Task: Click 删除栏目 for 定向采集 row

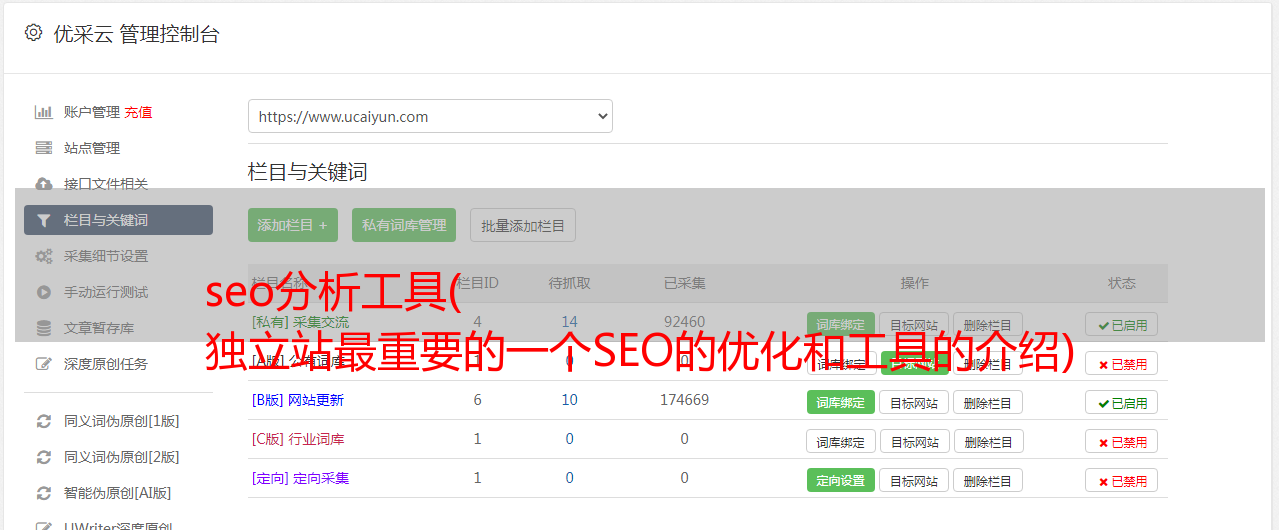Action: (x=988, y=480)
